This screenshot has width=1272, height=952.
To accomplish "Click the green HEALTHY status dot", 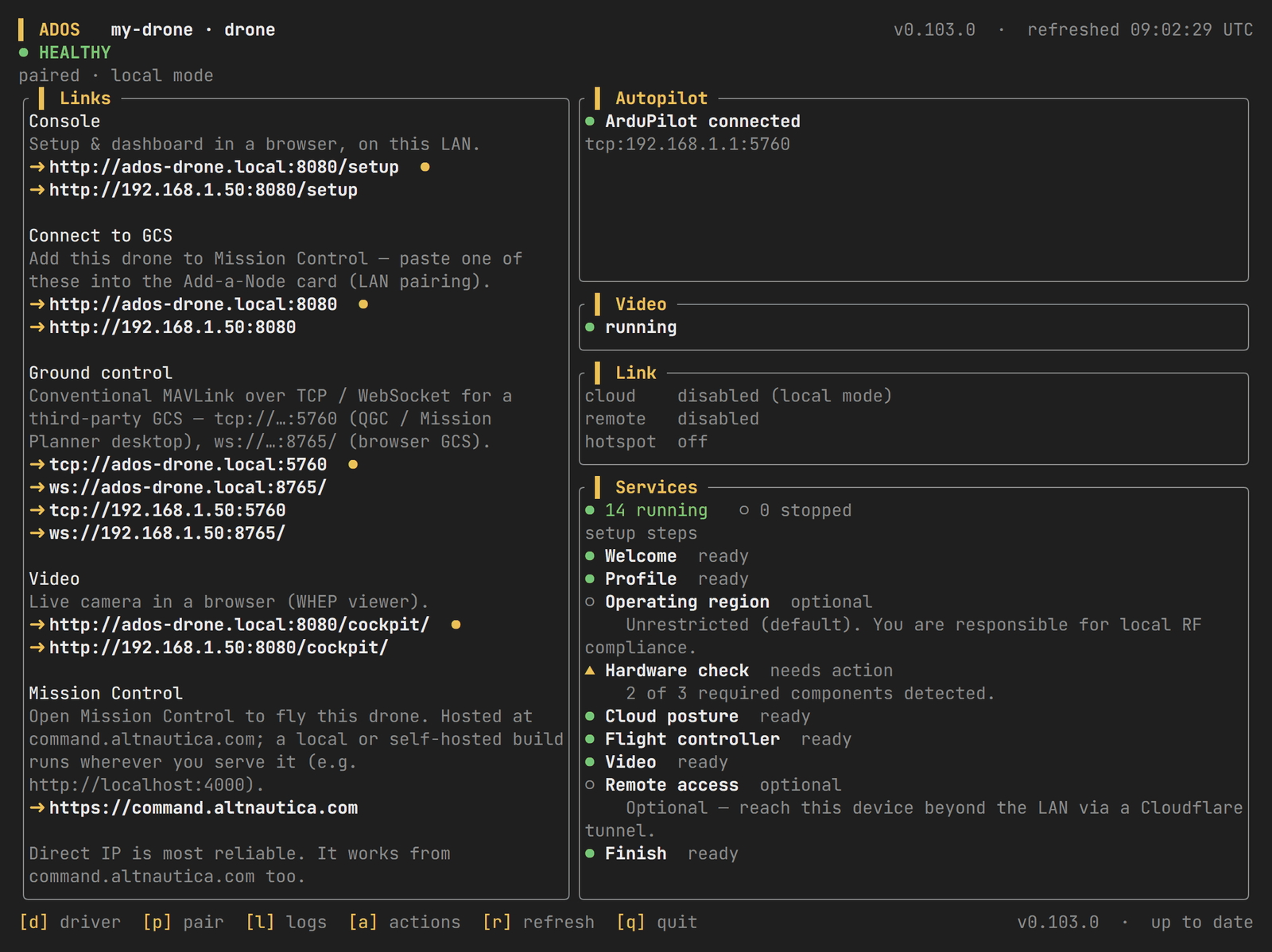I will coord(24,52).
